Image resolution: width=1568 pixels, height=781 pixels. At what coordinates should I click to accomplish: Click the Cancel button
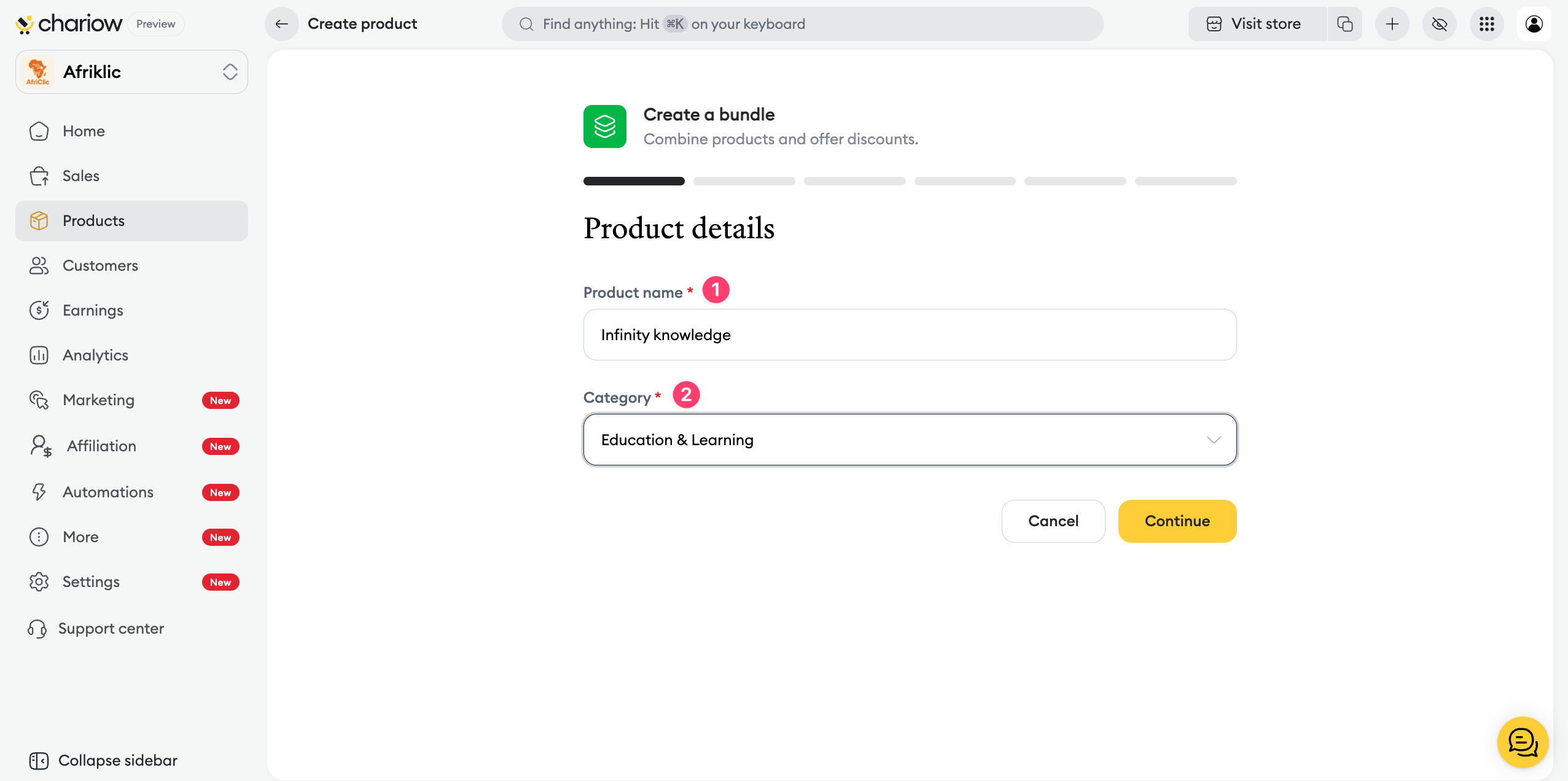1053,521
